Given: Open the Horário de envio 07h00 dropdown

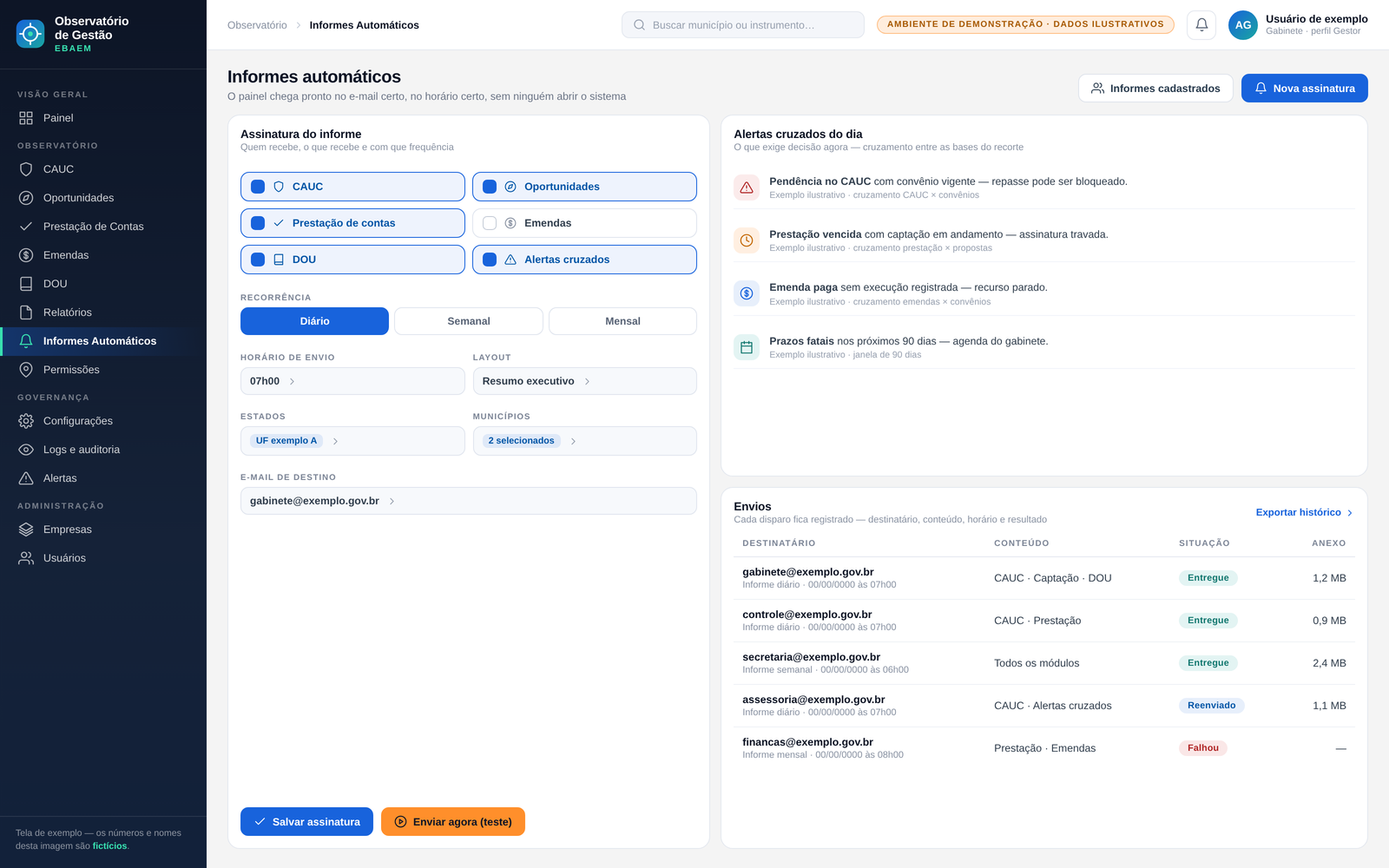Looking at the screenshot, I should pyautogui.click(x=352, y=381).
